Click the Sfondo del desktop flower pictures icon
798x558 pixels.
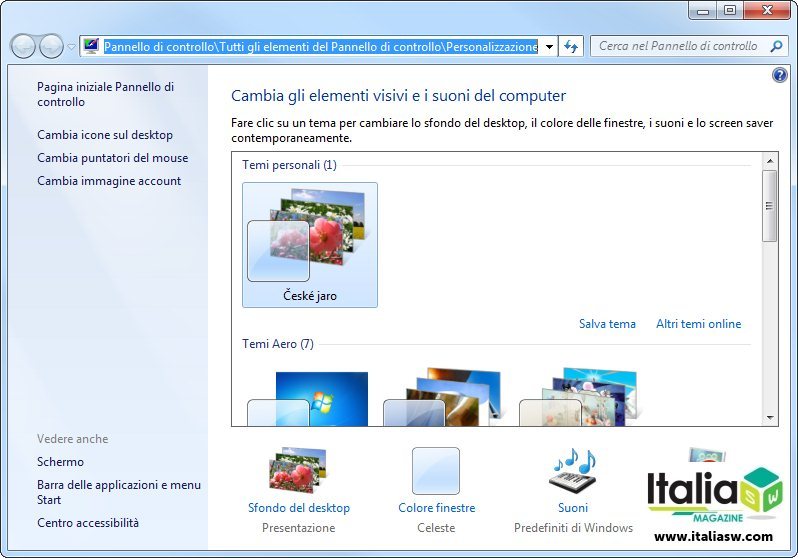click(x=298, y=470)
